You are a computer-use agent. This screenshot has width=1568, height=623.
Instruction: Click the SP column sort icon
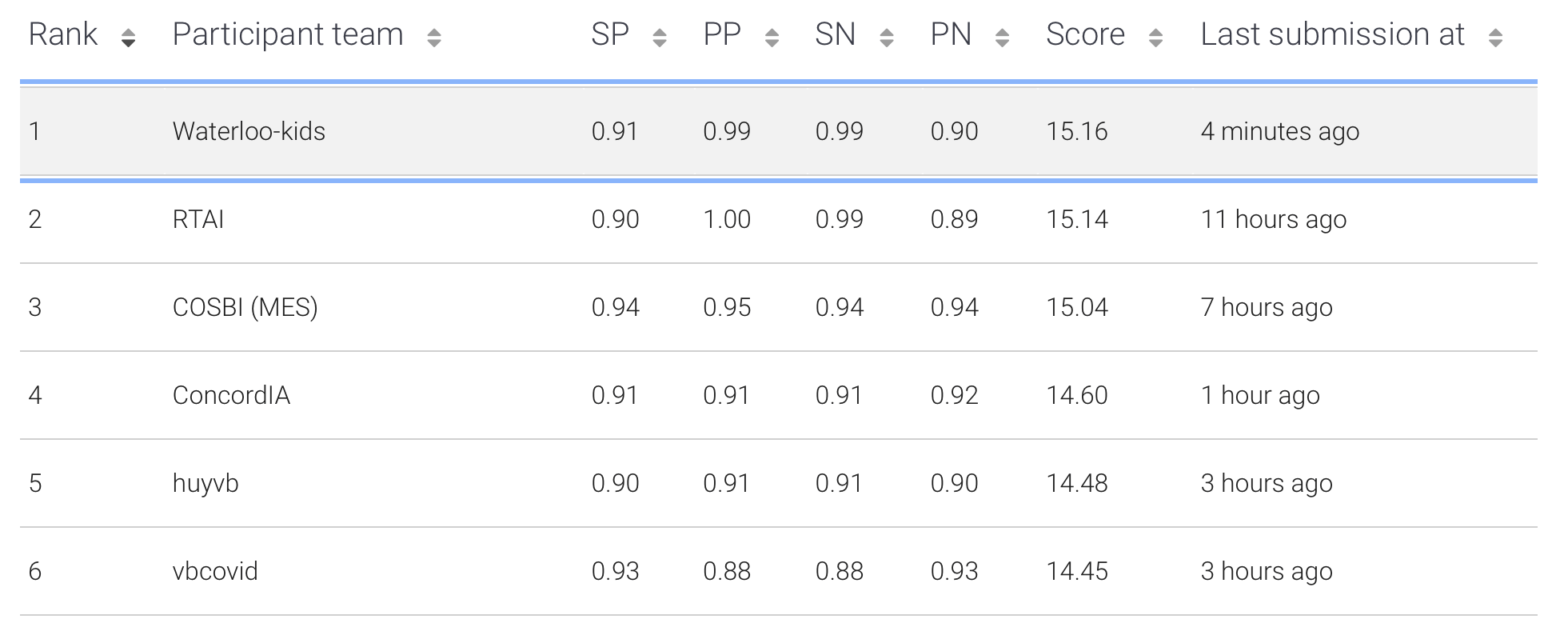[x=660, y=38]
